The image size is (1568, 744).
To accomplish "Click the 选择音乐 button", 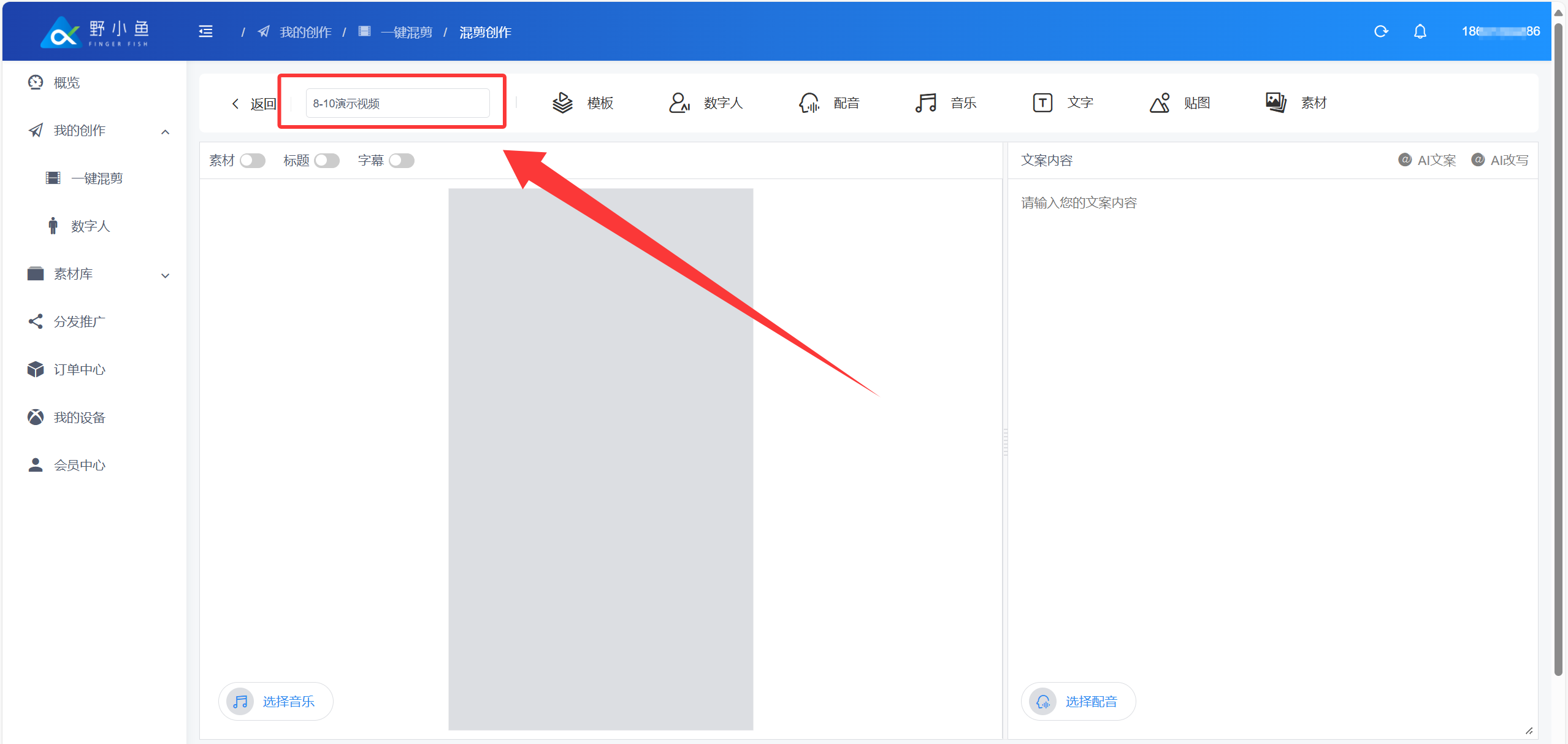I will (275, 701).
